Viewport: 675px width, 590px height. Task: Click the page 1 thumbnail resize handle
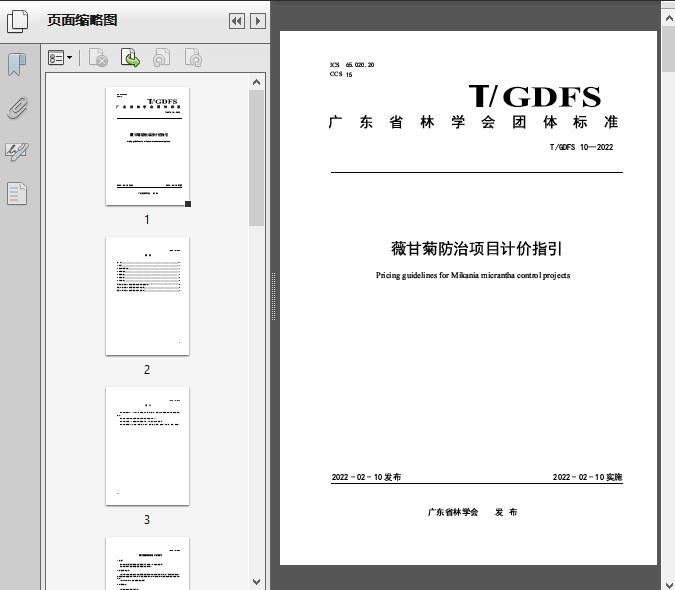[188, 204]
